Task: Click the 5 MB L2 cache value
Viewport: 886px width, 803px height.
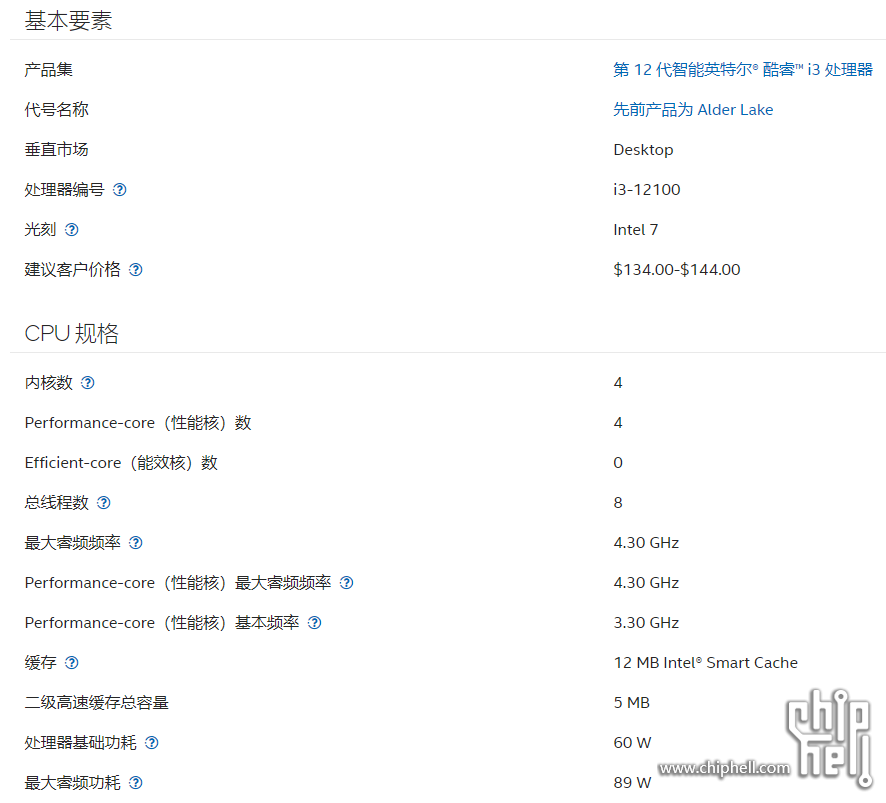Action: pos(632,703)
